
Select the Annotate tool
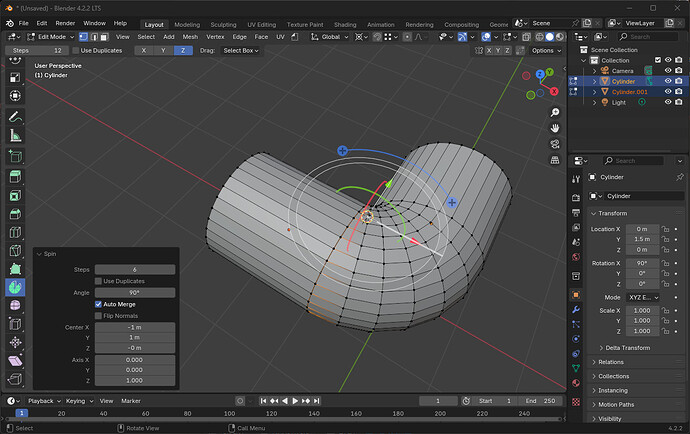pyautogui.click(x=15, y=117)
